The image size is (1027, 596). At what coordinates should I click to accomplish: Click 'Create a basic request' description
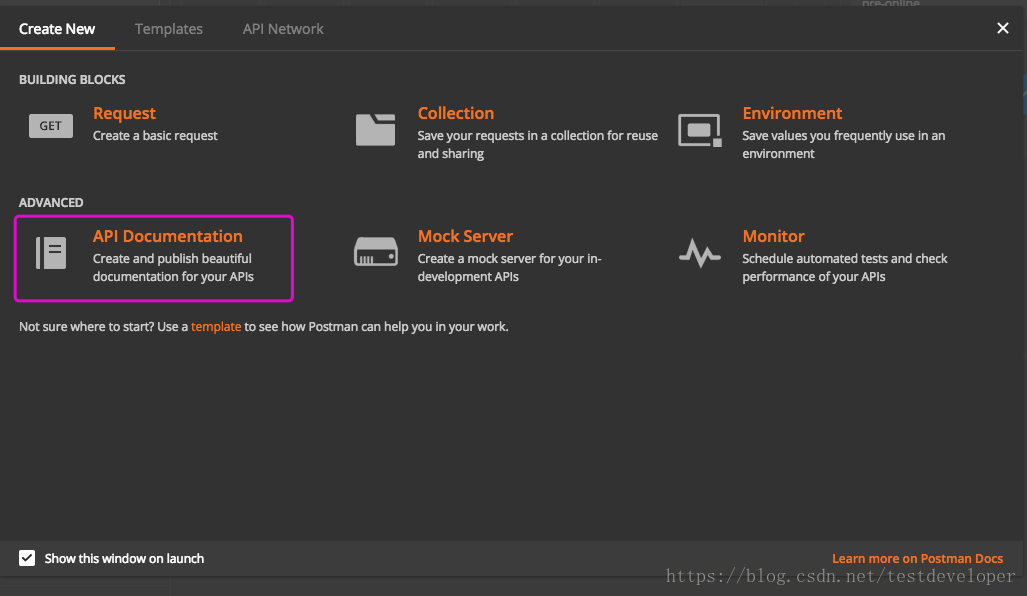point(155,136)
